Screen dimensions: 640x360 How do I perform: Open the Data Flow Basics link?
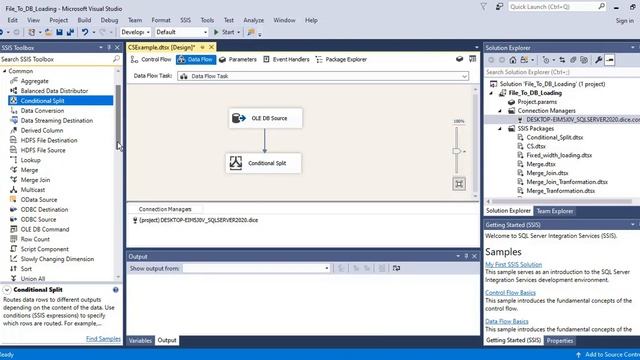pyautogui.click(x=507, y=321)
